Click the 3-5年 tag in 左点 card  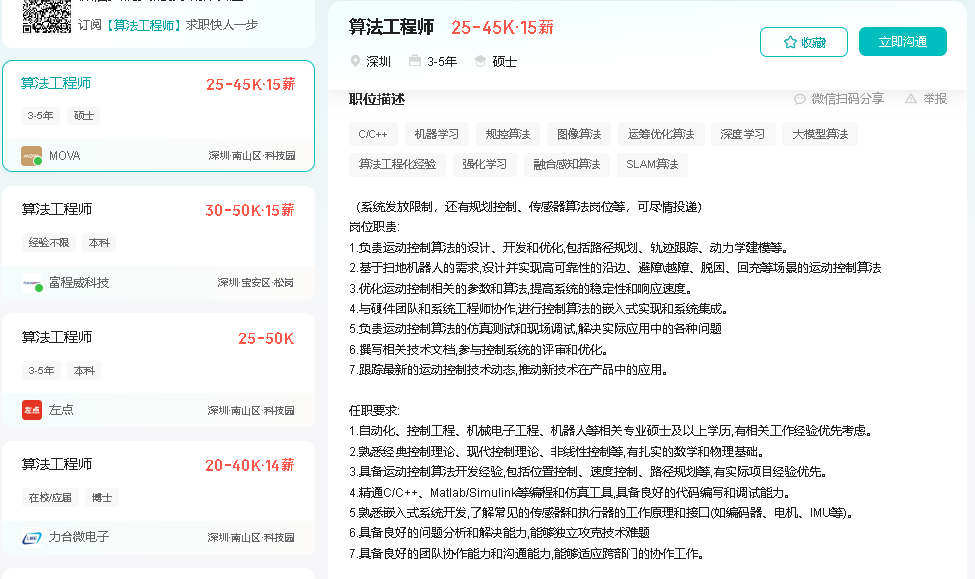point(41,371)
